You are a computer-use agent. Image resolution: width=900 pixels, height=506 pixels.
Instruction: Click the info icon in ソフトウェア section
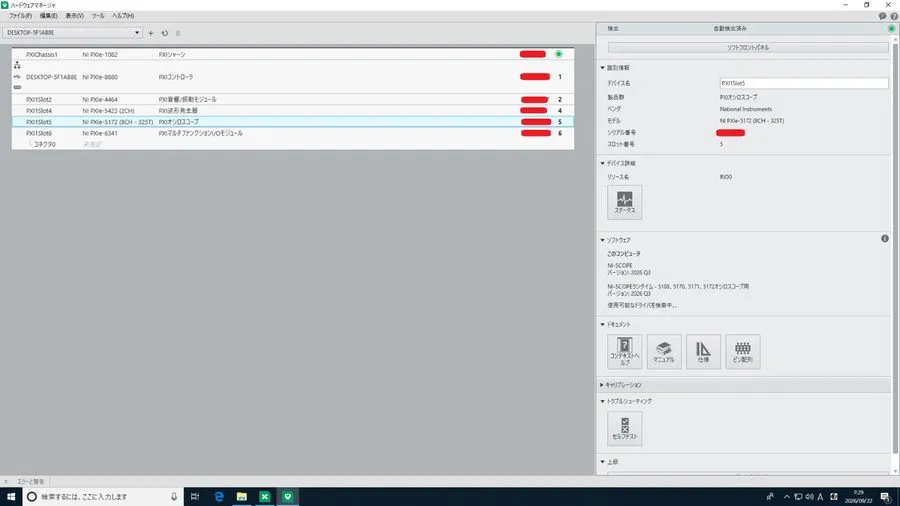coord(885,239)
